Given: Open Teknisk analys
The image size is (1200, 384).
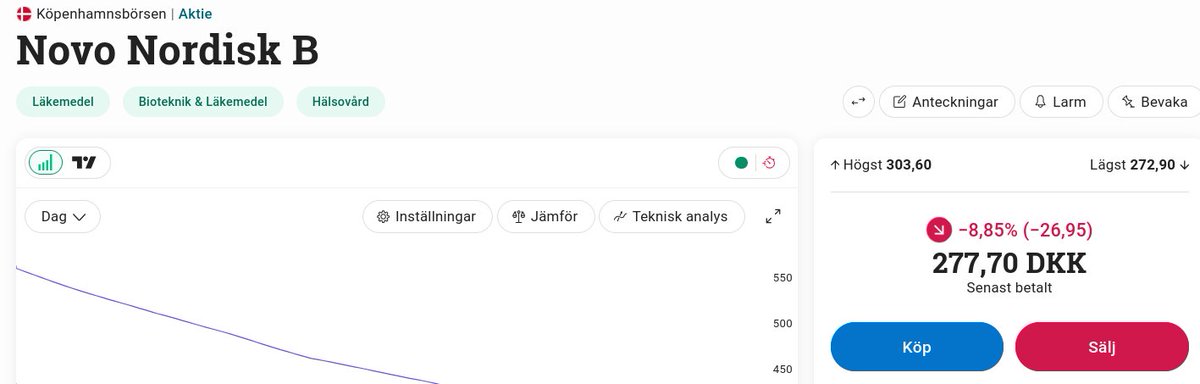Looking at the screenshot, I should 672,217.
